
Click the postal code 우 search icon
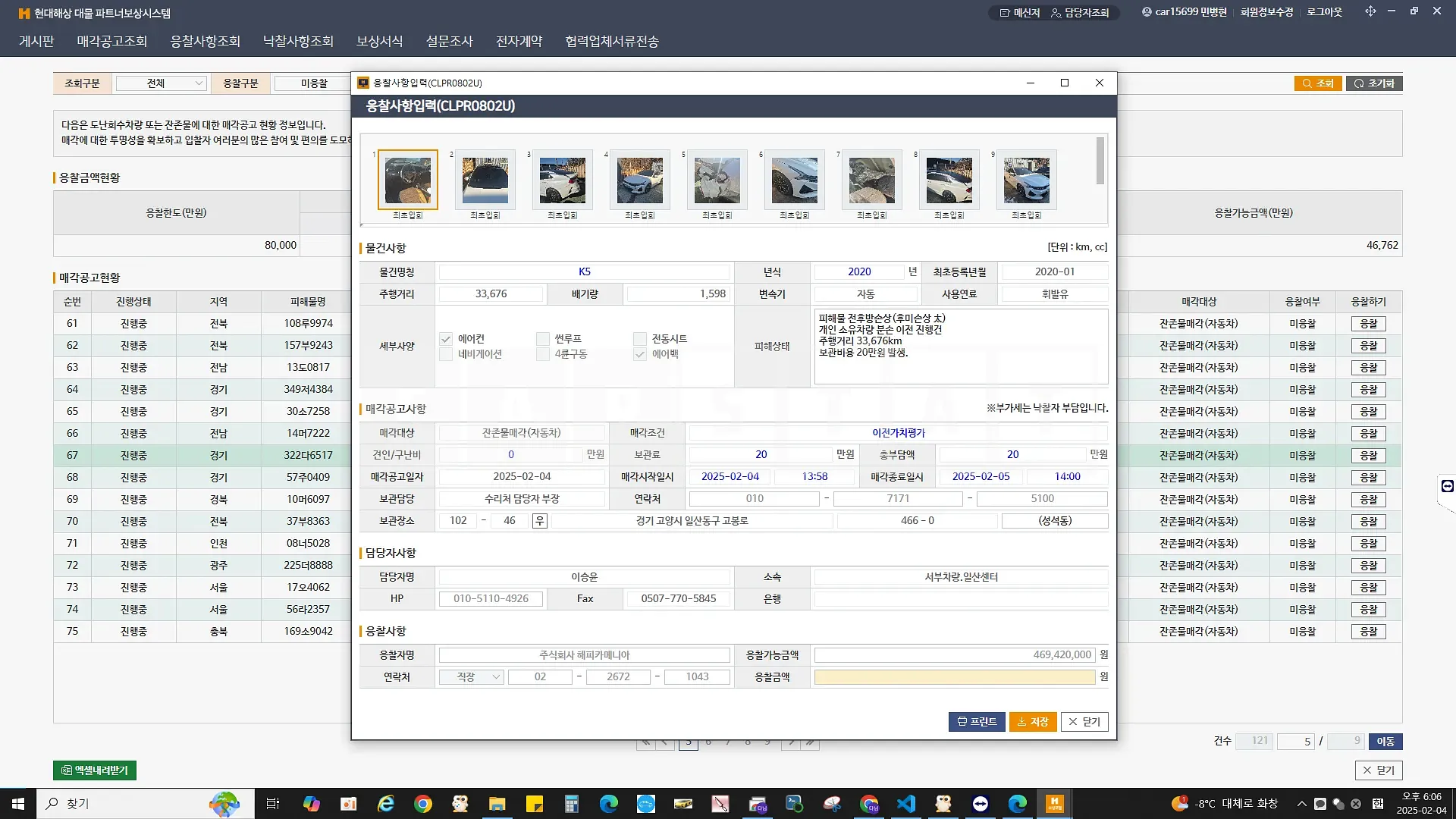coord(539,521)
